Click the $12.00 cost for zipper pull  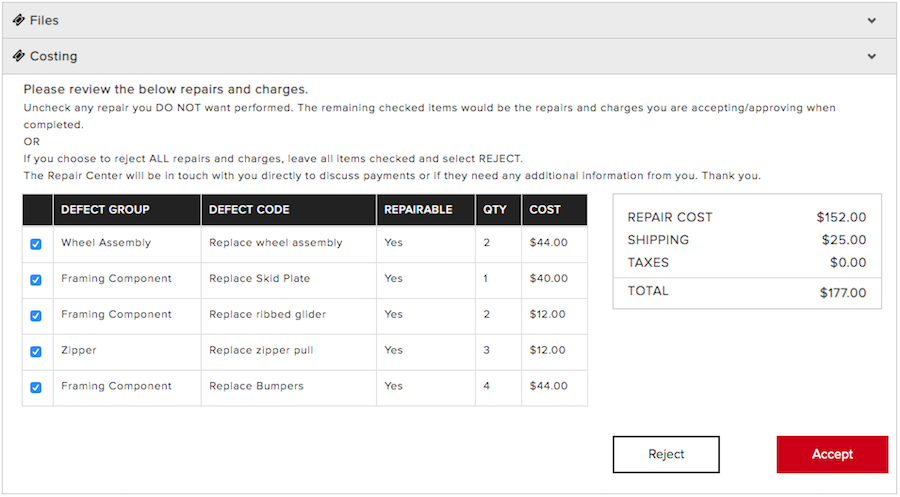(548, 350)
